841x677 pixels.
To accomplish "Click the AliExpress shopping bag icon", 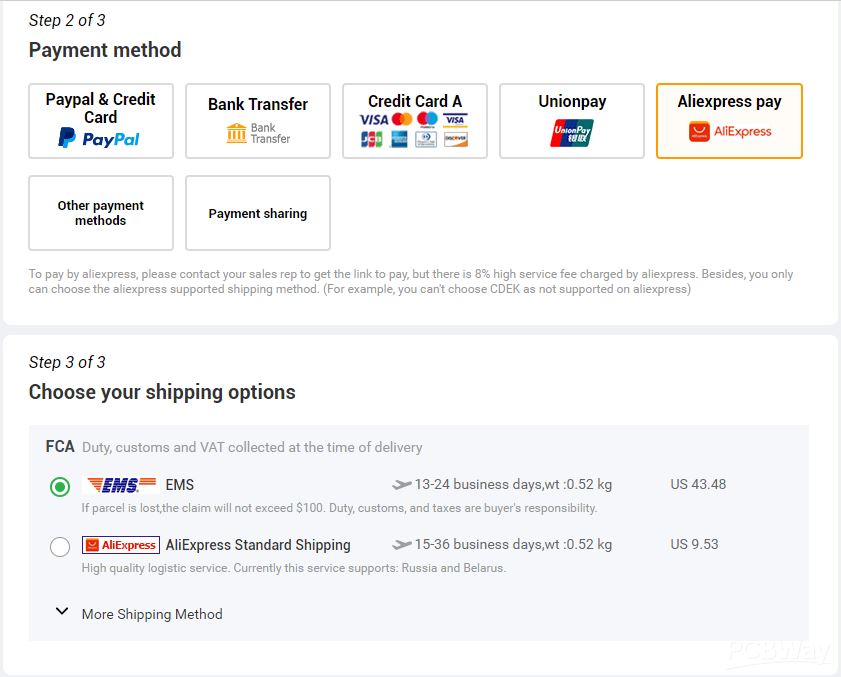I will [699, 131].
